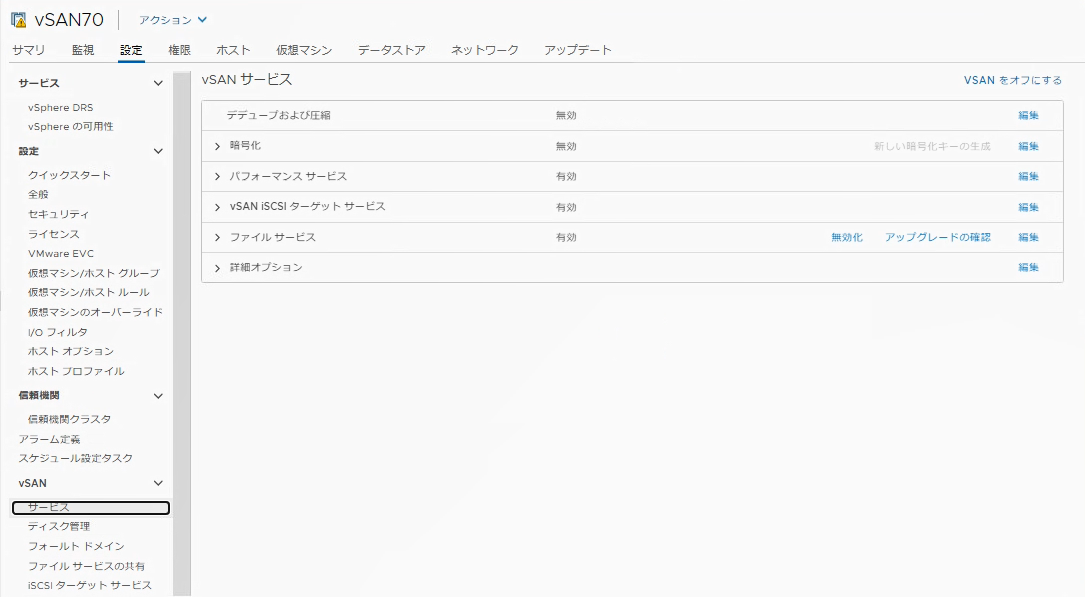Open ディスク管理 under vSAN
The image size is (1085, 597).
(x=59, y=526)
